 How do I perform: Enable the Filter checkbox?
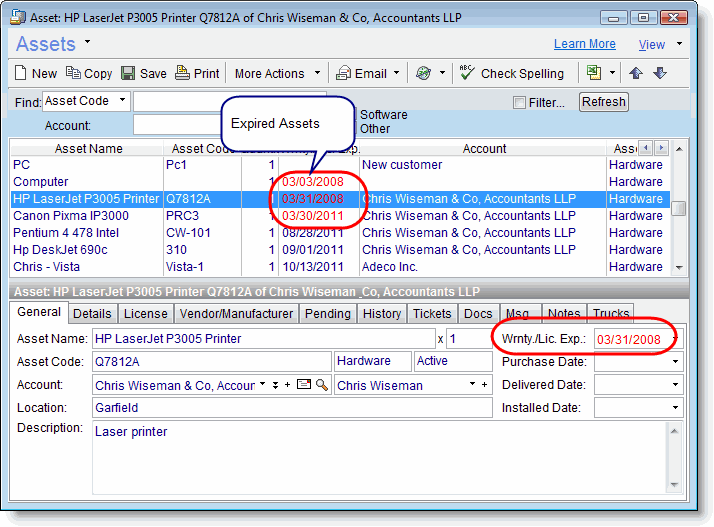pos(518,102)
